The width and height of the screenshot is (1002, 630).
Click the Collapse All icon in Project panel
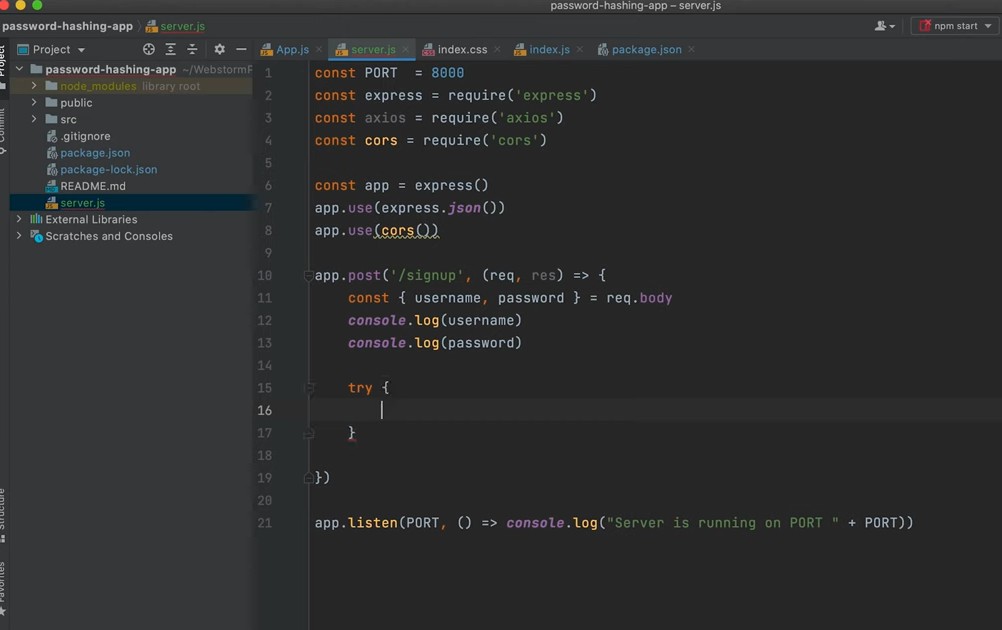[x=192, y=49]
